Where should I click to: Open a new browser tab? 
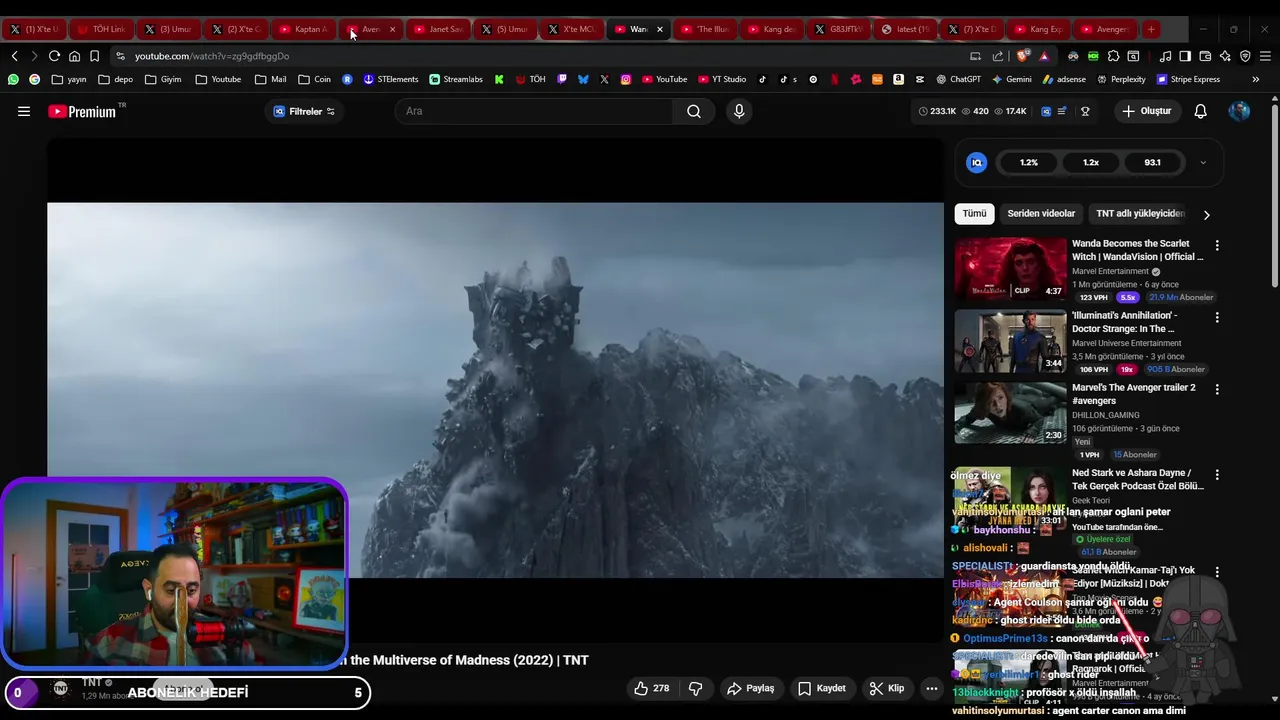1151,29
